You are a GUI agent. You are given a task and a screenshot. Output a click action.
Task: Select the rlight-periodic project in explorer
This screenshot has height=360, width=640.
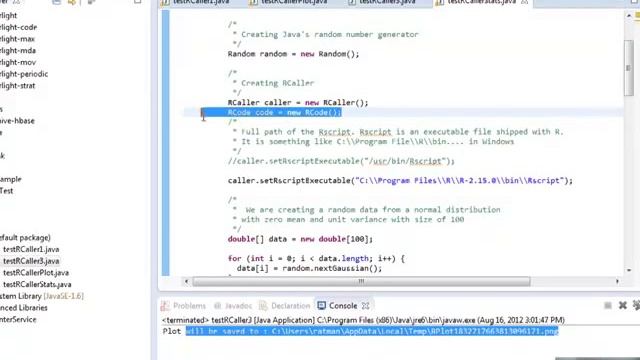(x=24, y=74)
